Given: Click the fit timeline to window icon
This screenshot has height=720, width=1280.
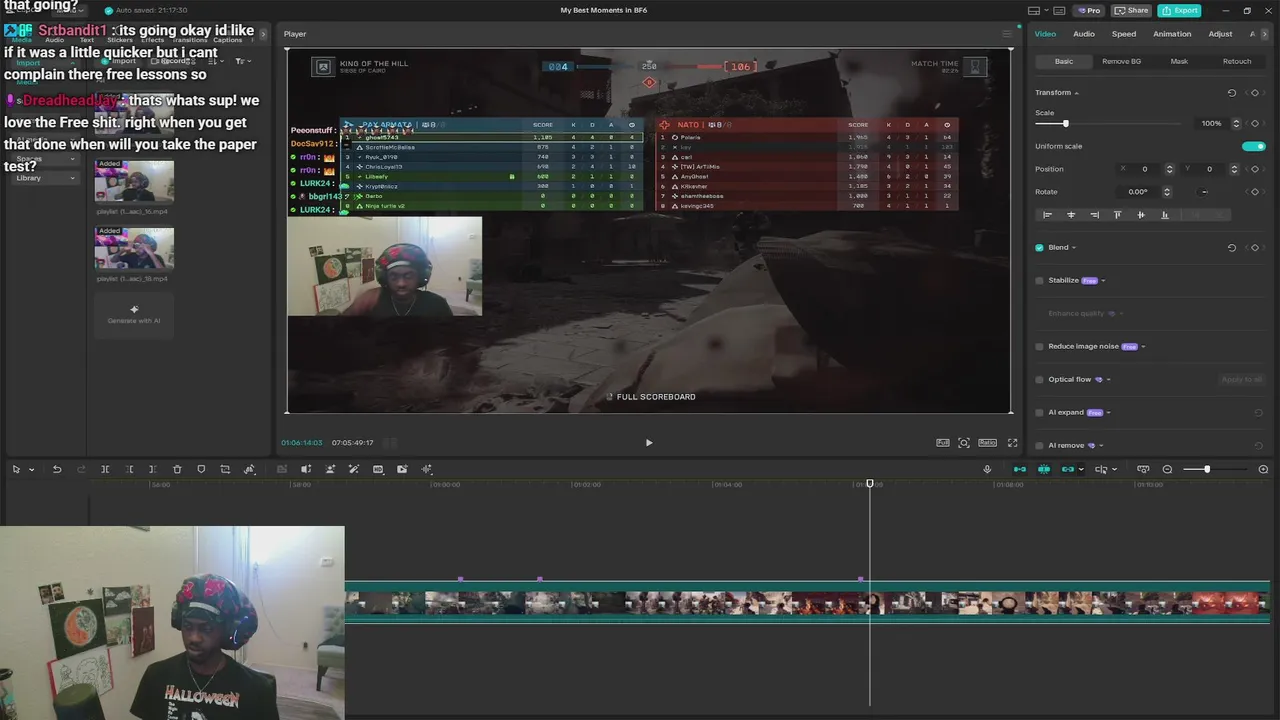Looking at the screenshot, I should point(1143,469).
